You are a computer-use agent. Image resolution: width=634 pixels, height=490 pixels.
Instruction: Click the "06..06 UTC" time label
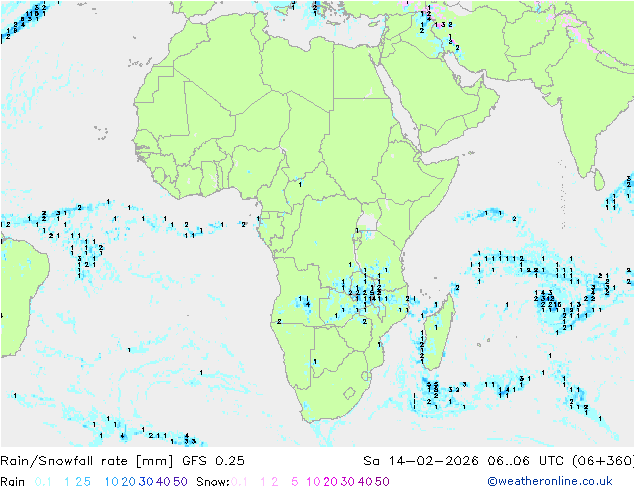point(525,461)
